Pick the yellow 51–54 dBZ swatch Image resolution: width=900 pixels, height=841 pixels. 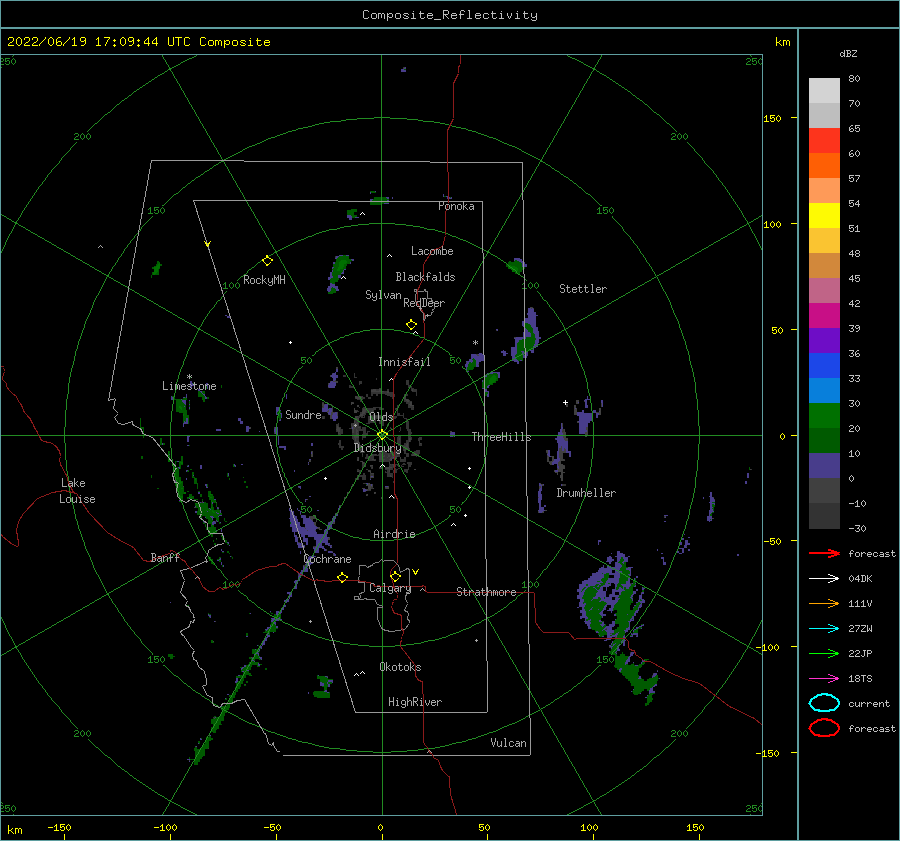coord(824,216)
